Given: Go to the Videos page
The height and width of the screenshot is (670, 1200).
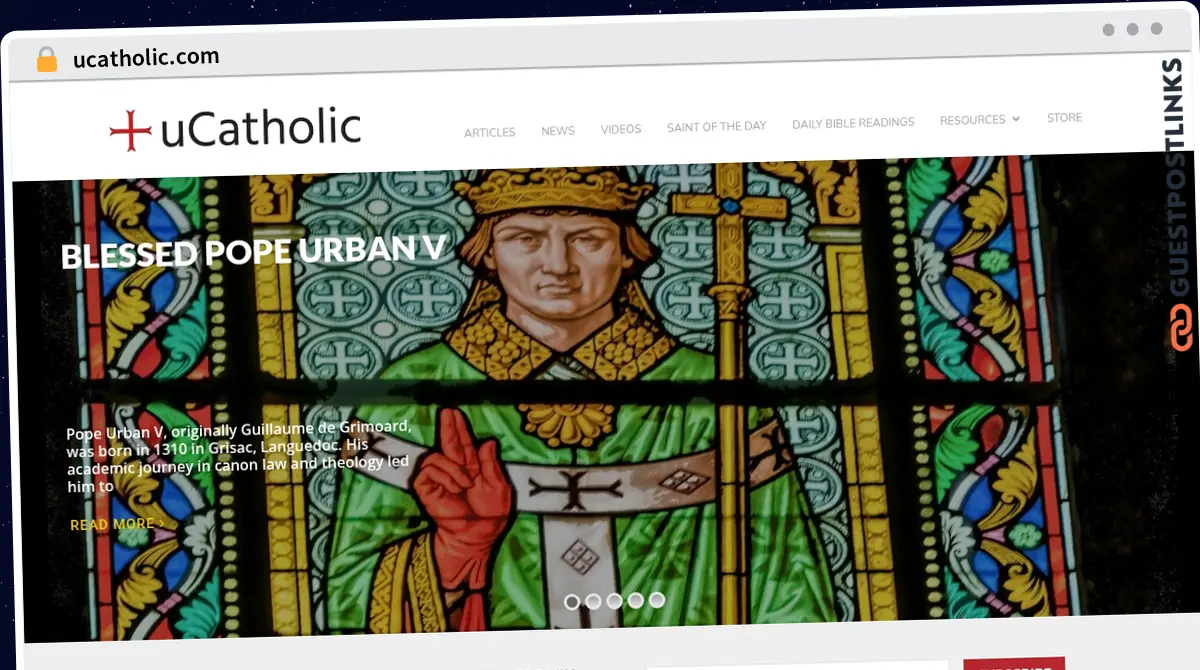Looking at the screenshot, I should pyautogui.click(x=621, y=129).
